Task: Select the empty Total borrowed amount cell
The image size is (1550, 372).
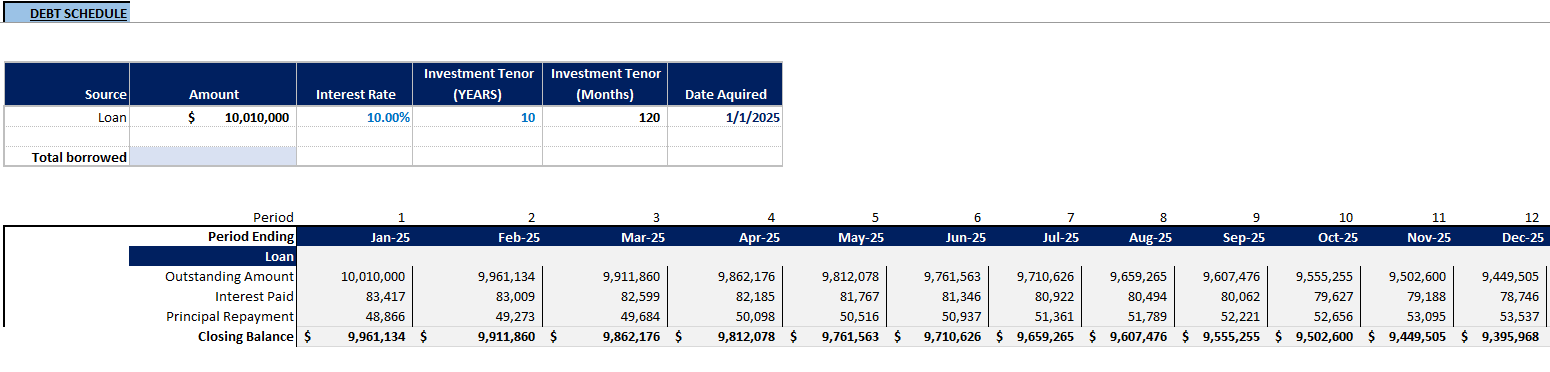Action: click(x=213, y=156)
